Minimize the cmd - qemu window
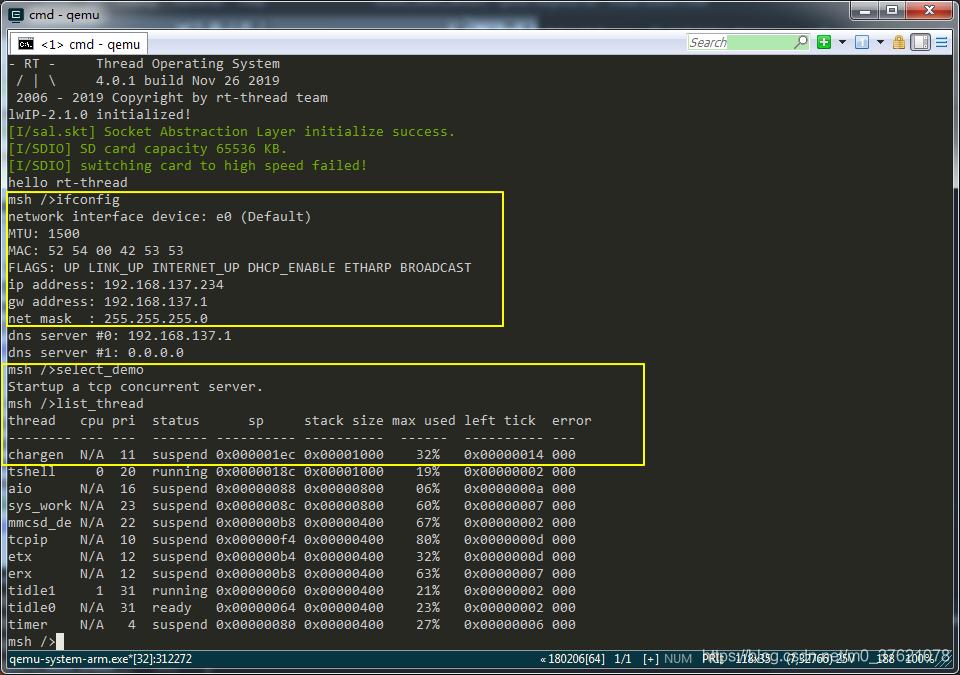 pyautogui.click(x=864, y=10)
